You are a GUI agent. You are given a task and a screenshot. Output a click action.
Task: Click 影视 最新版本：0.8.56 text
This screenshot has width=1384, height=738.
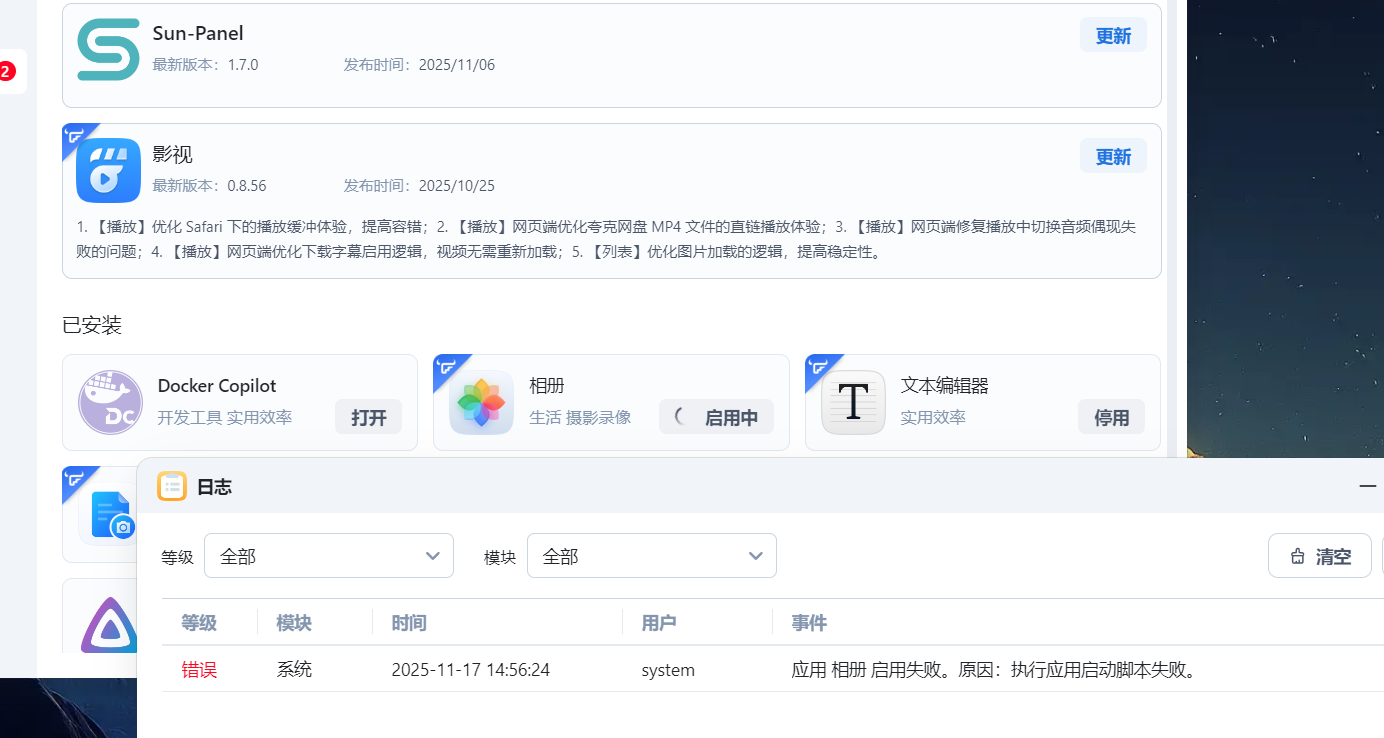coord(209,186)
